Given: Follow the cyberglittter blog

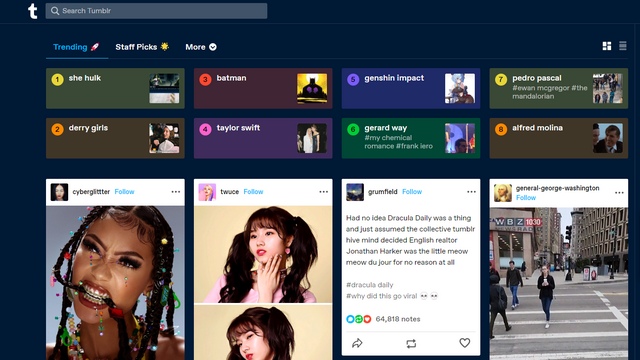Looking at the screenshot, I should click(124, 192).
